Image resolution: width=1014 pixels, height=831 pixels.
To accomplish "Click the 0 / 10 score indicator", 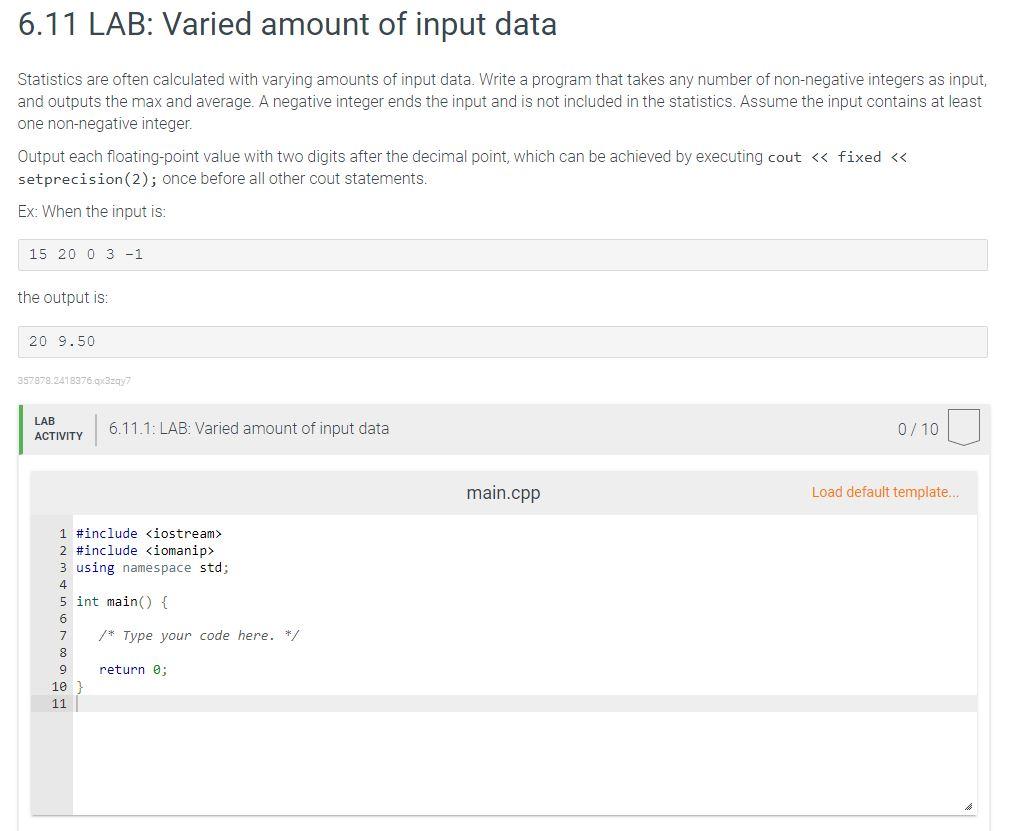I will [920, 428].
